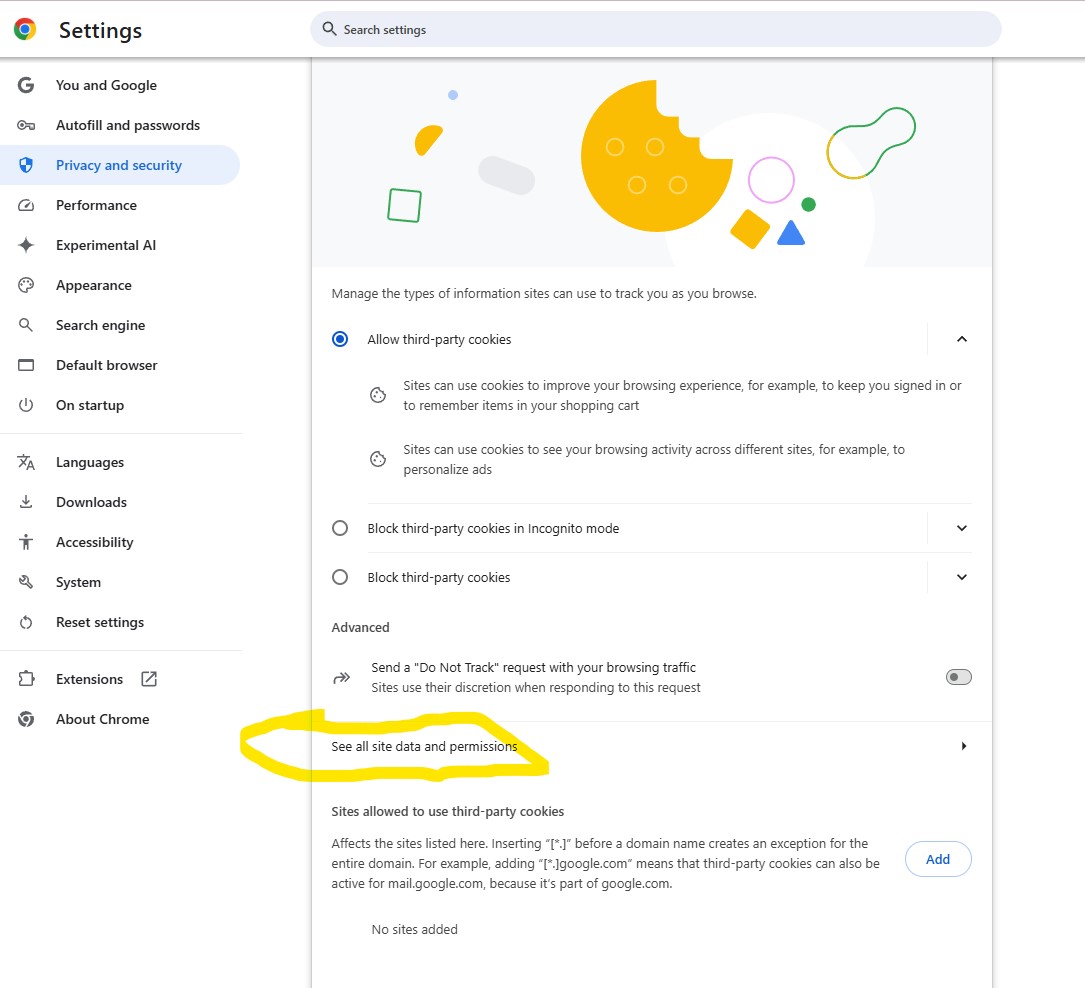This screenshot has height=988, width=1085.
Task: Click cookie icon beside personalize ads text
Action: tap(378, 459)
